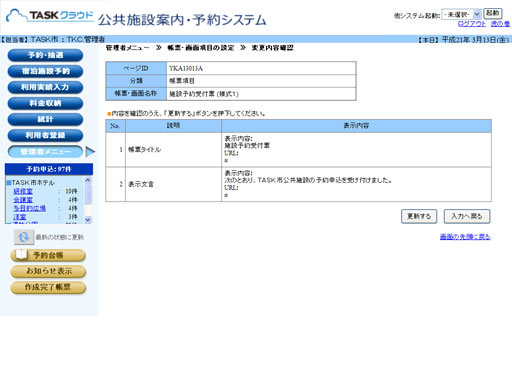Select the 管理者メニュー menu item
512x384 pixels.
[x=45, y=152]
